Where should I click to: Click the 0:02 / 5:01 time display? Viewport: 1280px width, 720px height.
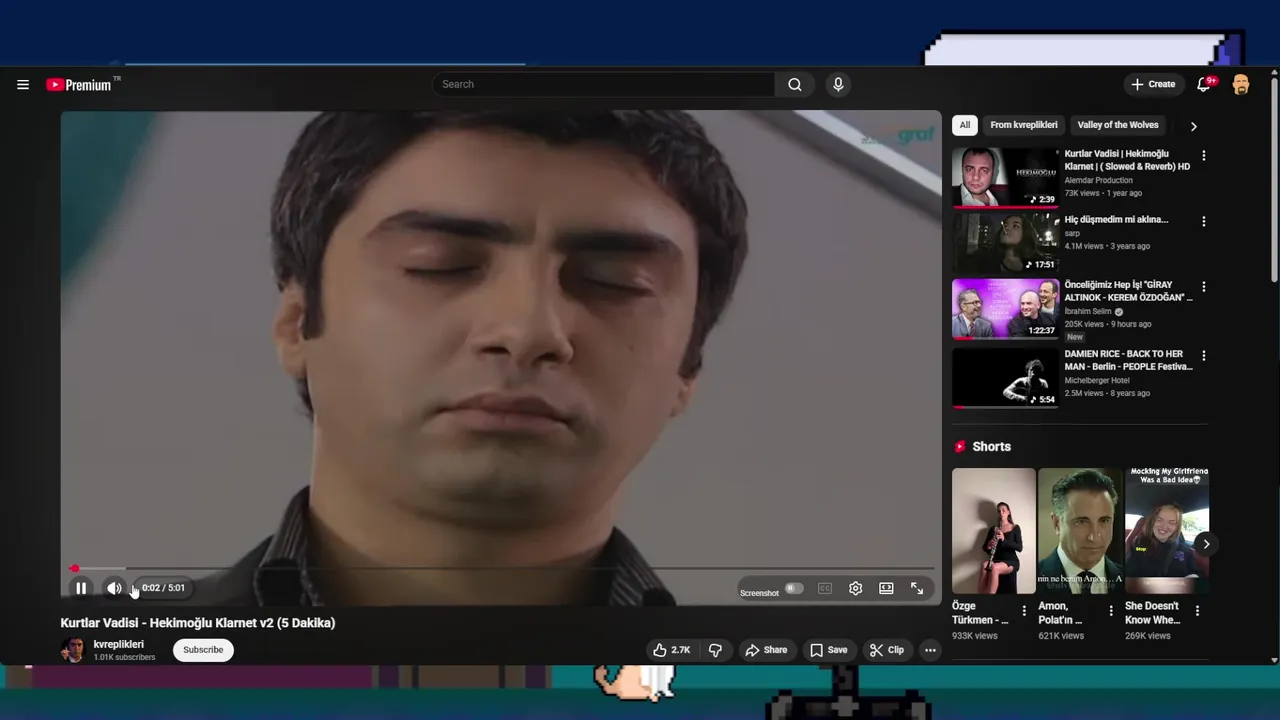pos(163,588)
